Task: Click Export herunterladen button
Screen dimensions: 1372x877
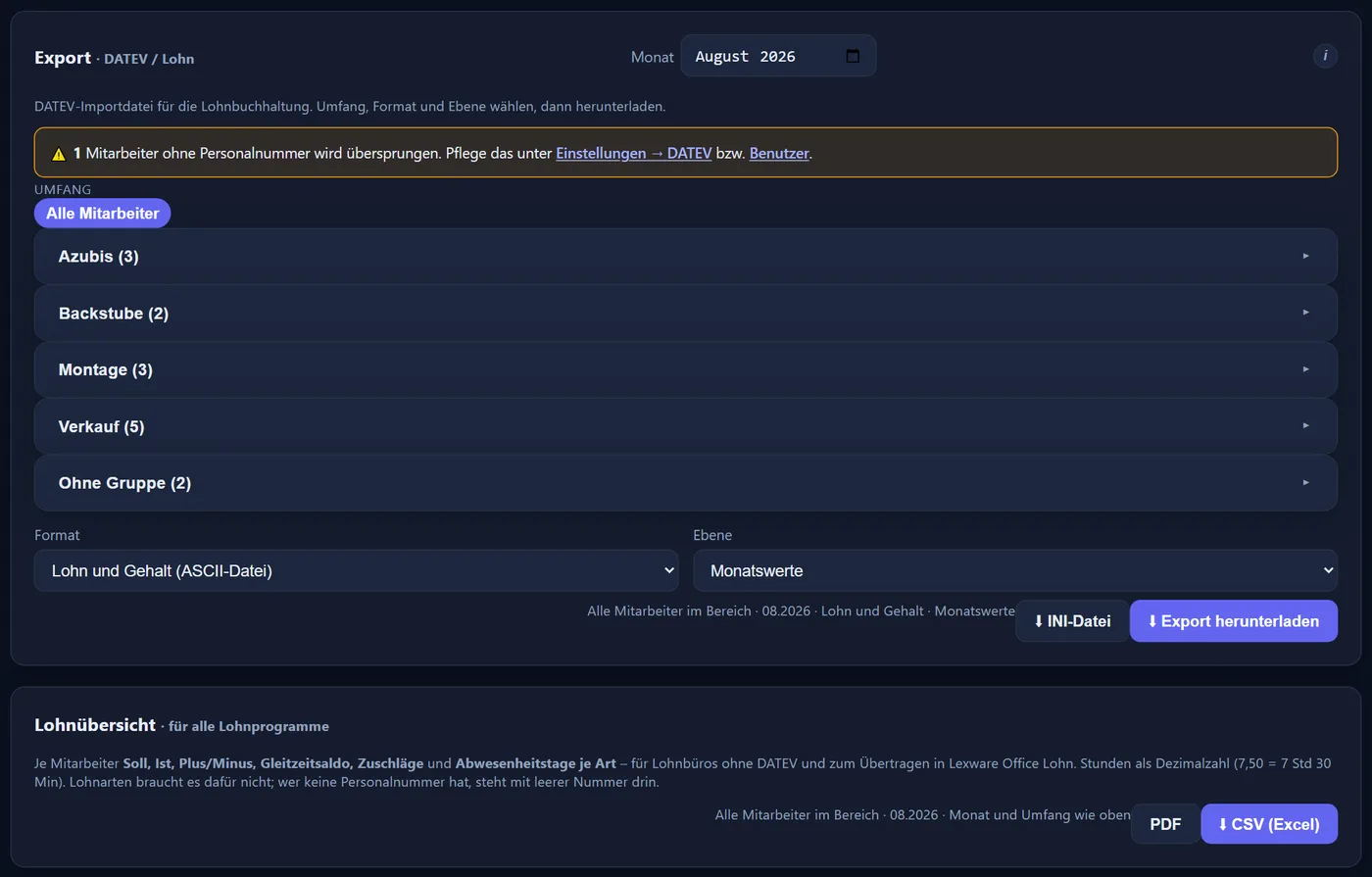Action: click(x=1234, y=621)
